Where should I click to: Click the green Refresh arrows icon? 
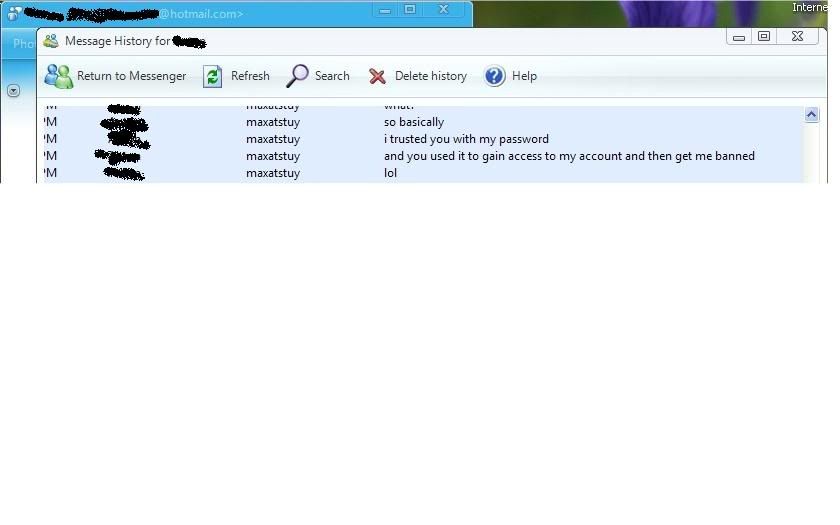coord(212,76)
